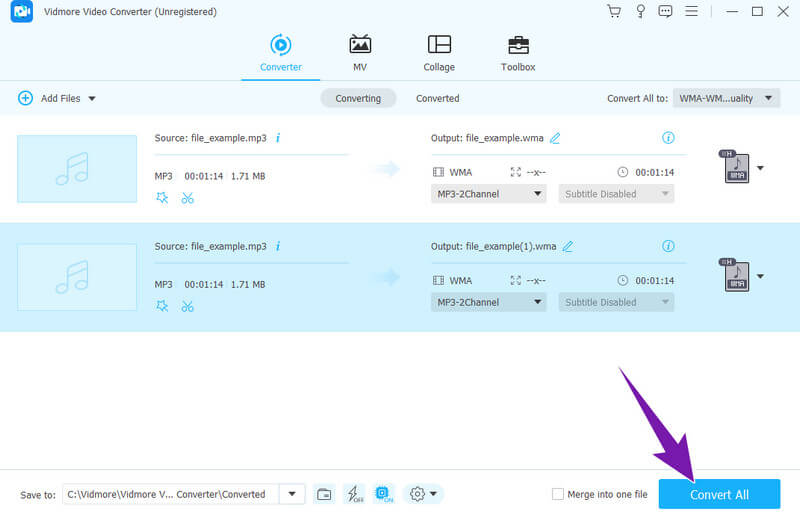800x515 pixels.
Task: Select the second file's music thumbnail
Action: tap(77, 277)
